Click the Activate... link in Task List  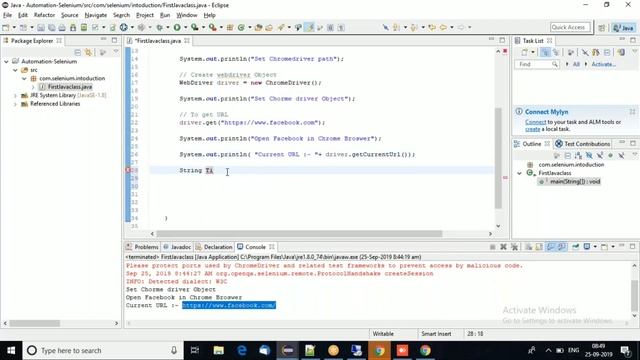[x=603, y=64]
